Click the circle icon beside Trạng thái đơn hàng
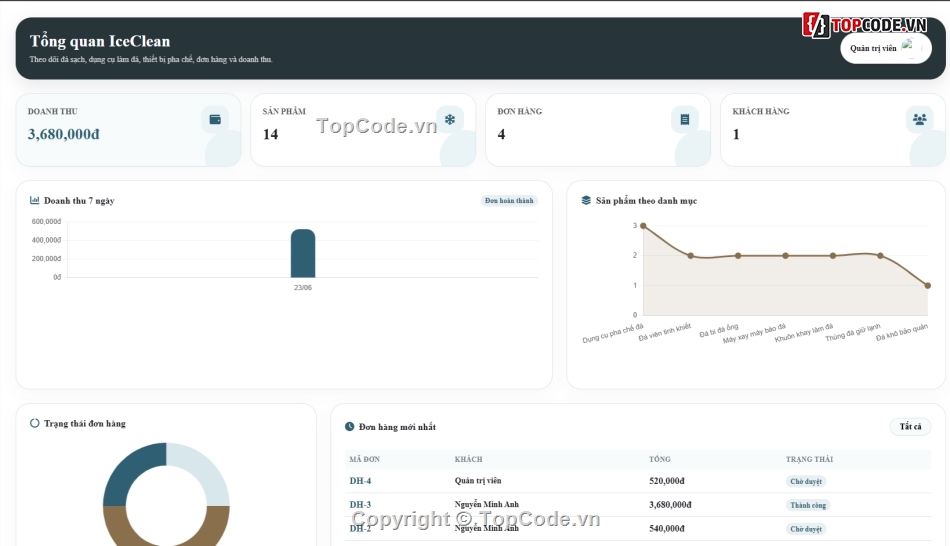 click(35, 423)
